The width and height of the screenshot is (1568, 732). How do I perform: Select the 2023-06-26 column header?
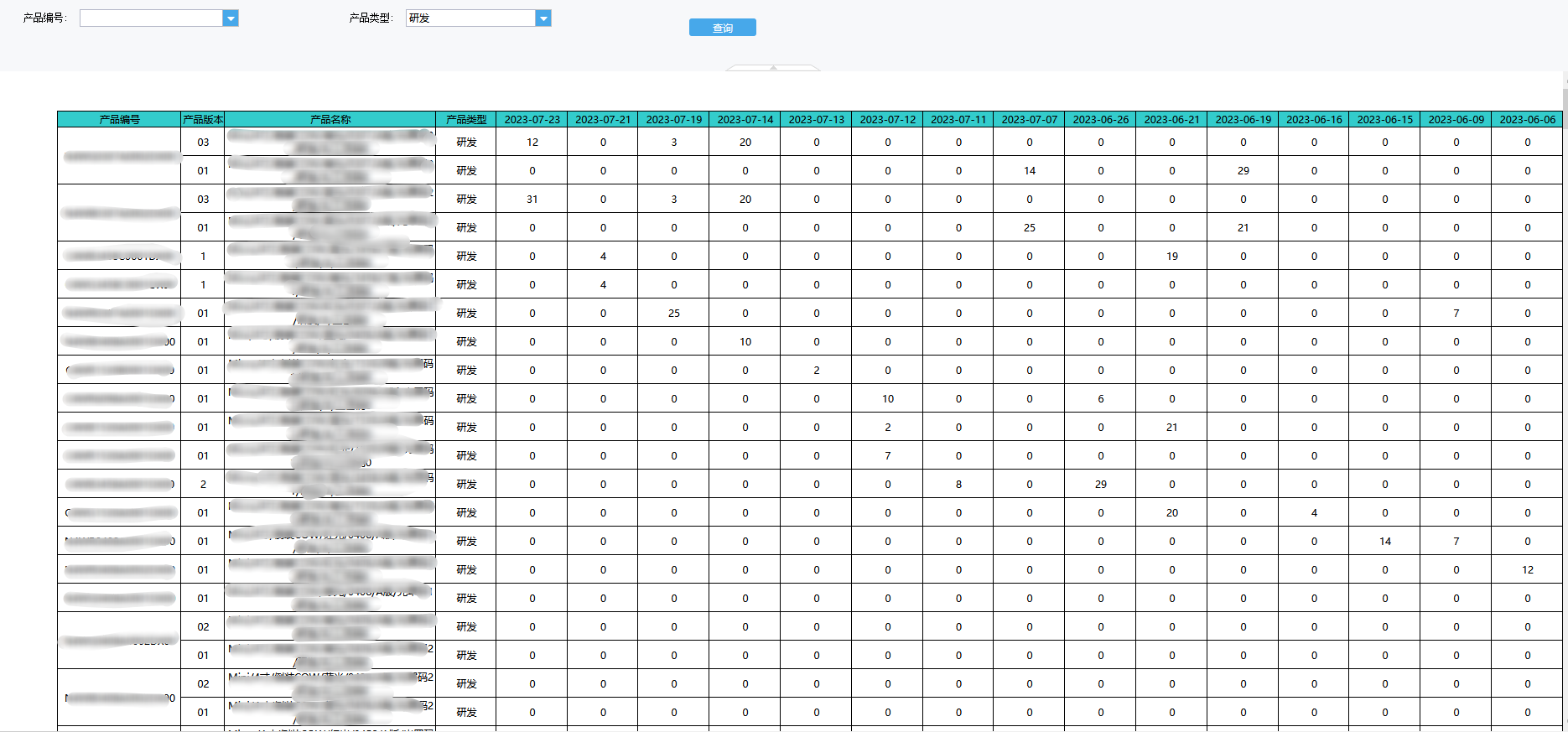point(1101,119)
